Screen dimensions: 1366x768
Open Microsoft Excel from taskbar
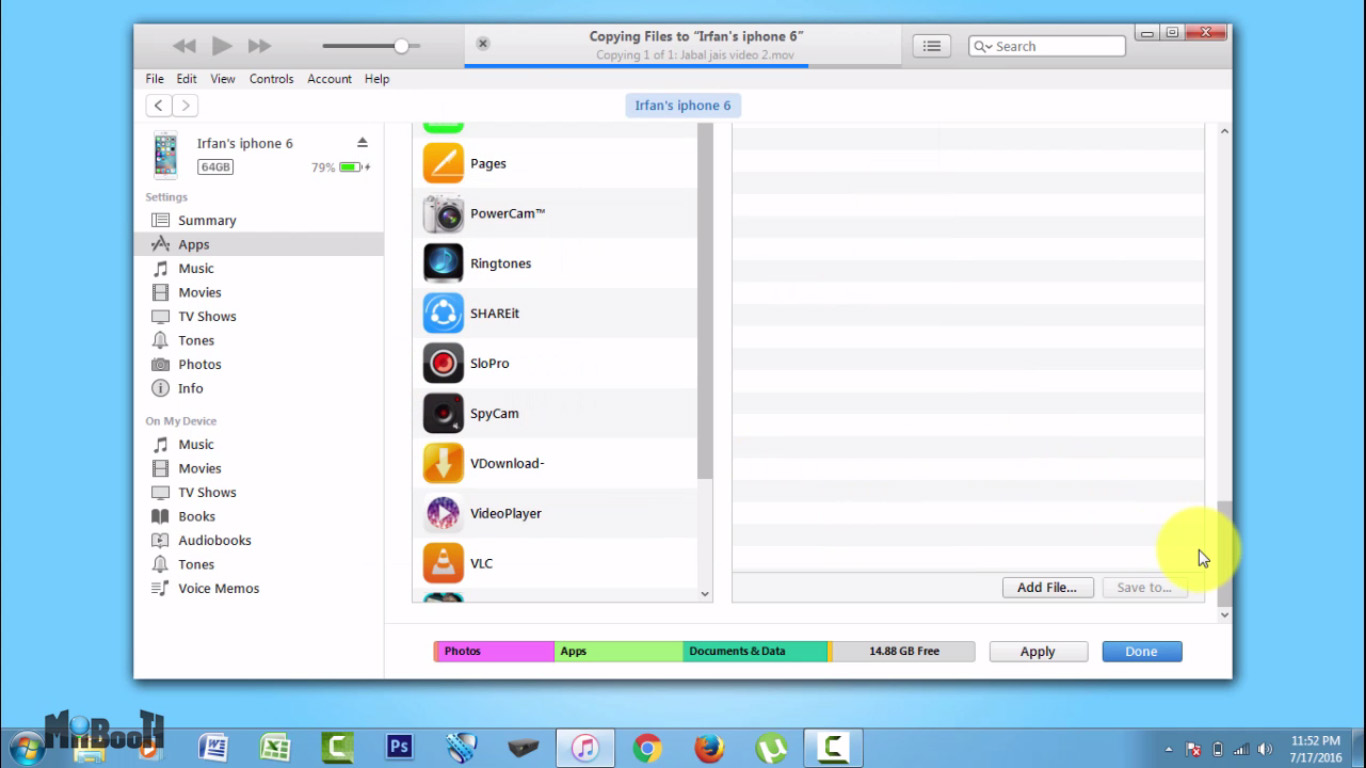point(275,748)
